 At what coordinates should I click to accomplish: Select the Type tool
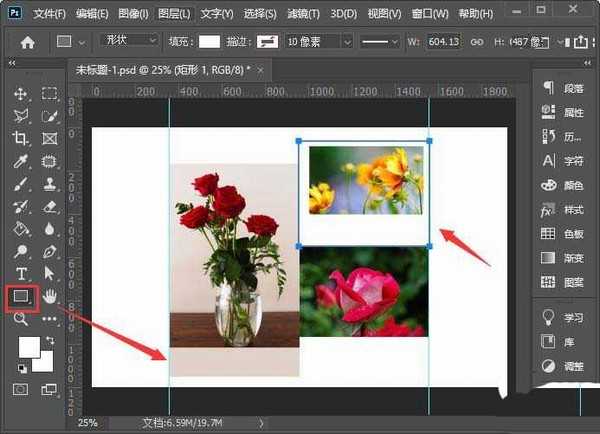point(21,273)
